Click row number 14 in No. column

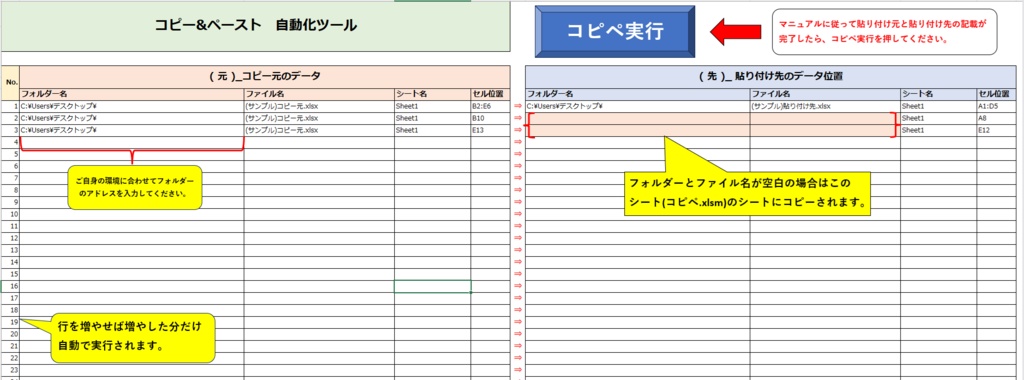[10, 262]
